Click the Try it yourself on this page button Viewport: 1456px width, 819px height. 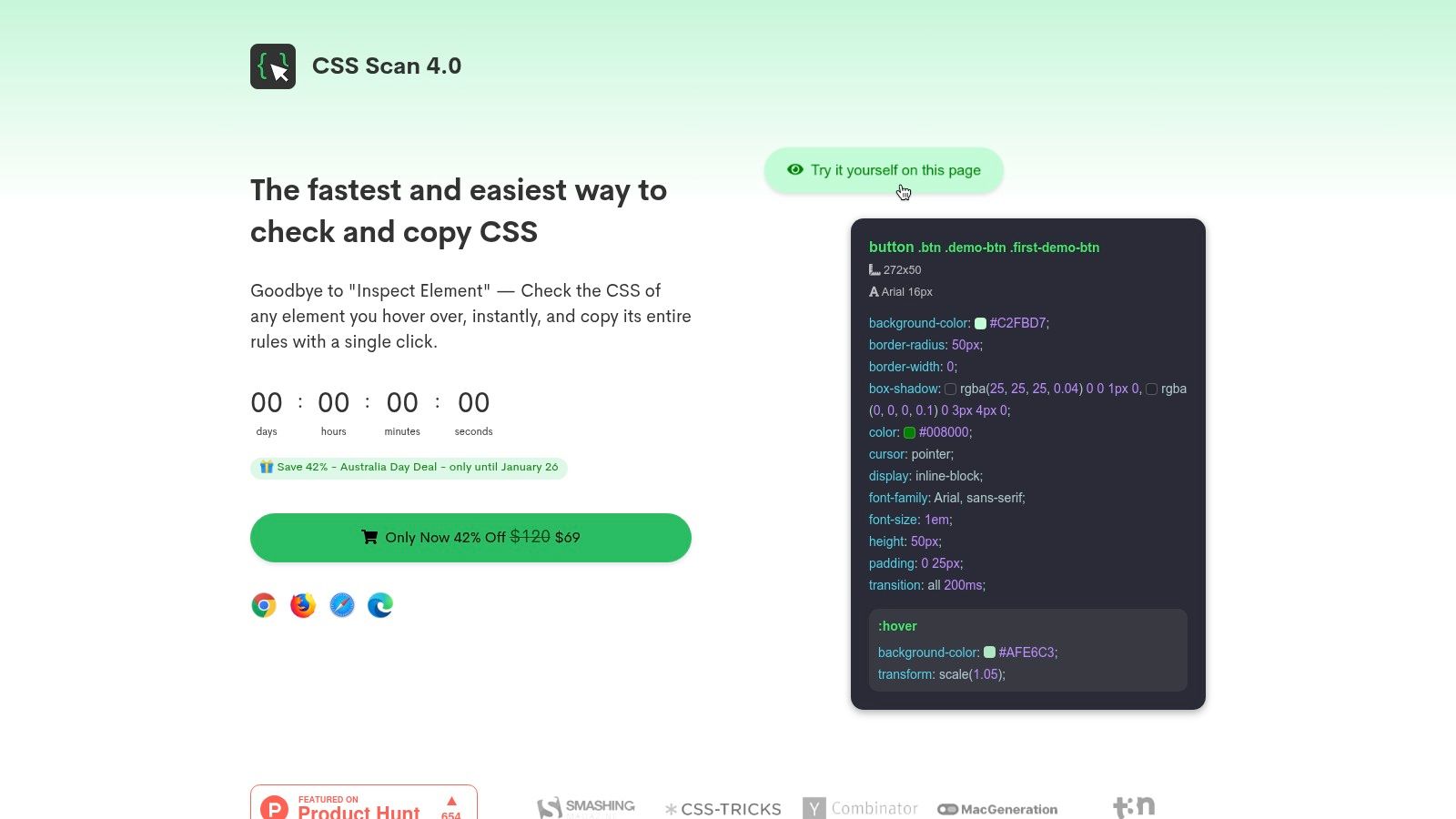884,170
